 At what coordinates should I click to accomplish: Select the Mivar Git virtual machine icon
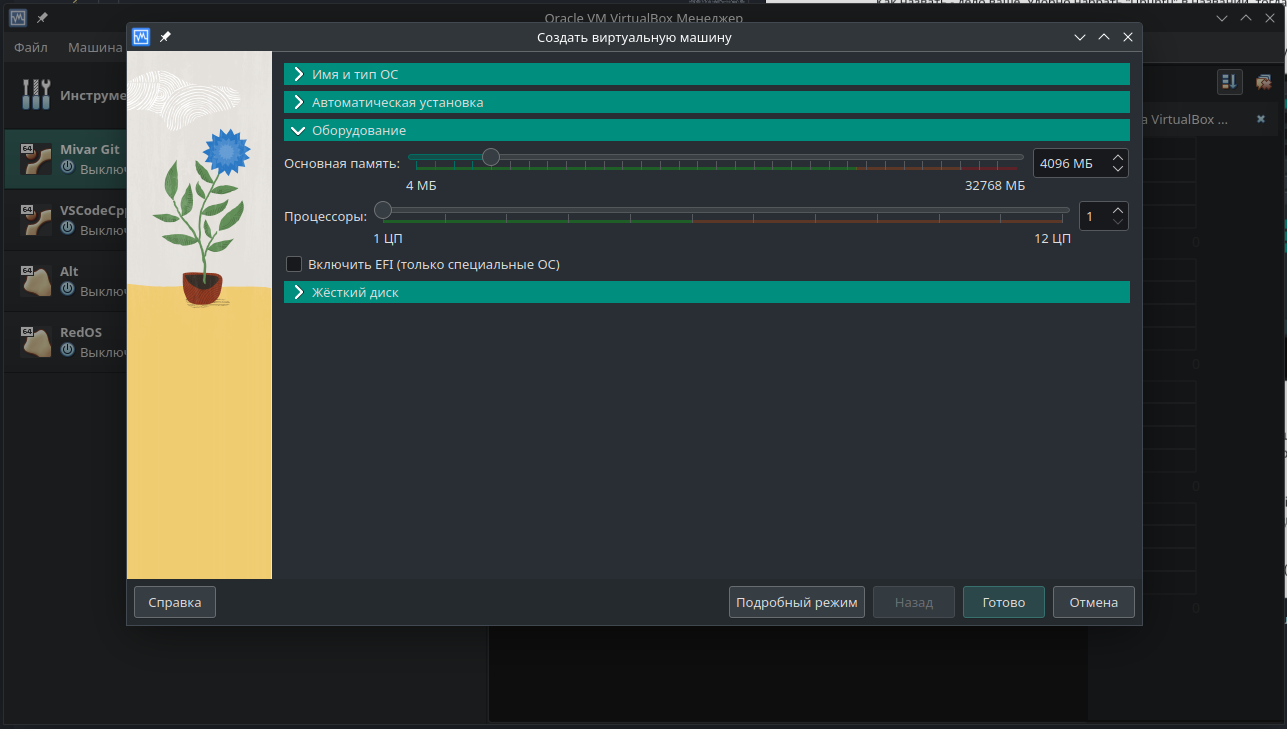coord(38,158)
